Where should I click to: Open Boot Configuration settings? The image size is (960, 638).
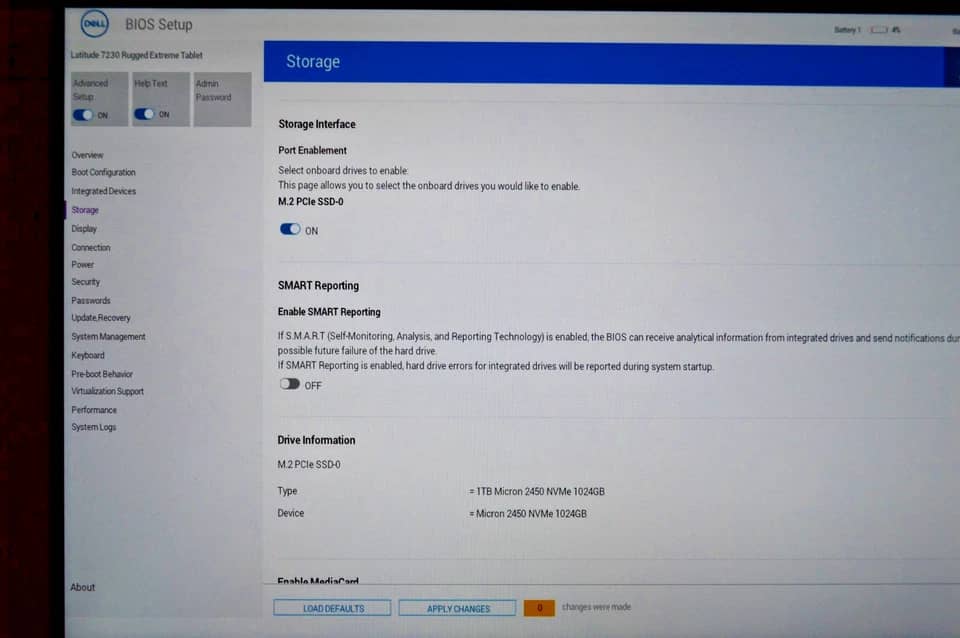(103, 173)
